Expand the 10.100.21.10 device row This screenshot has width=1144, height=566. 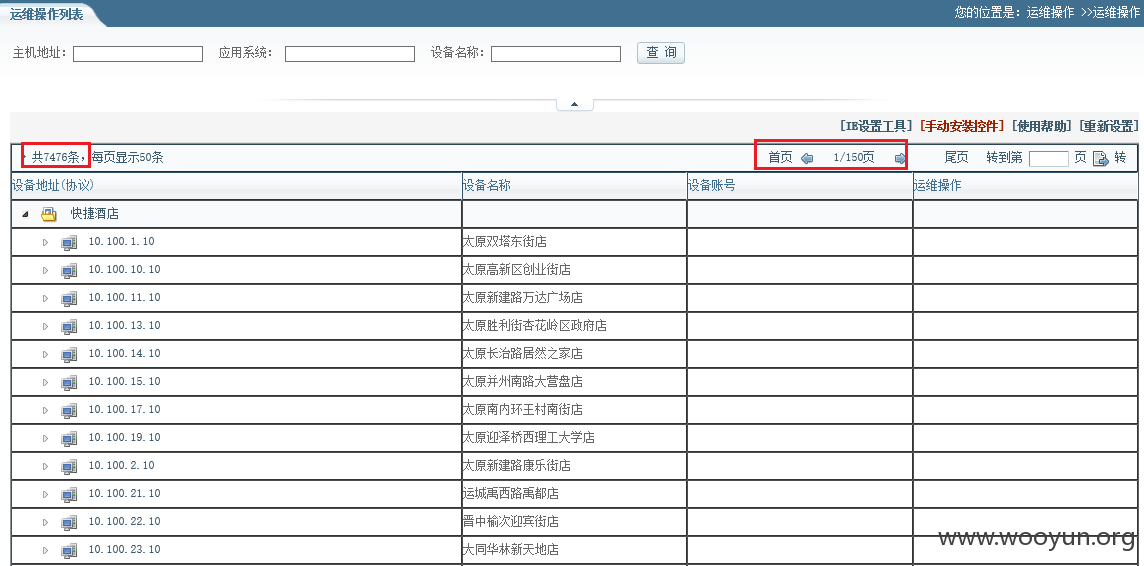coord(45,495)
